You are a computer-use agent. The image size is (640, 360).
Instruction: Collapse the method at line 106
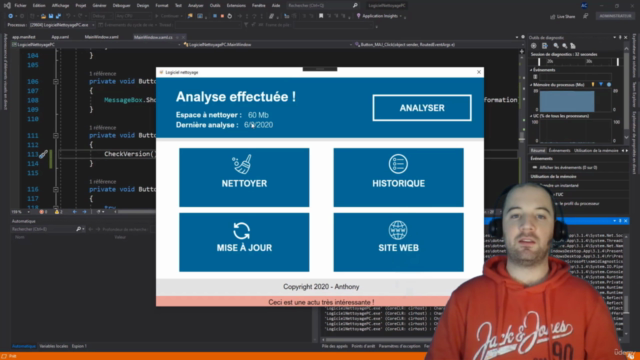(56, 82)
